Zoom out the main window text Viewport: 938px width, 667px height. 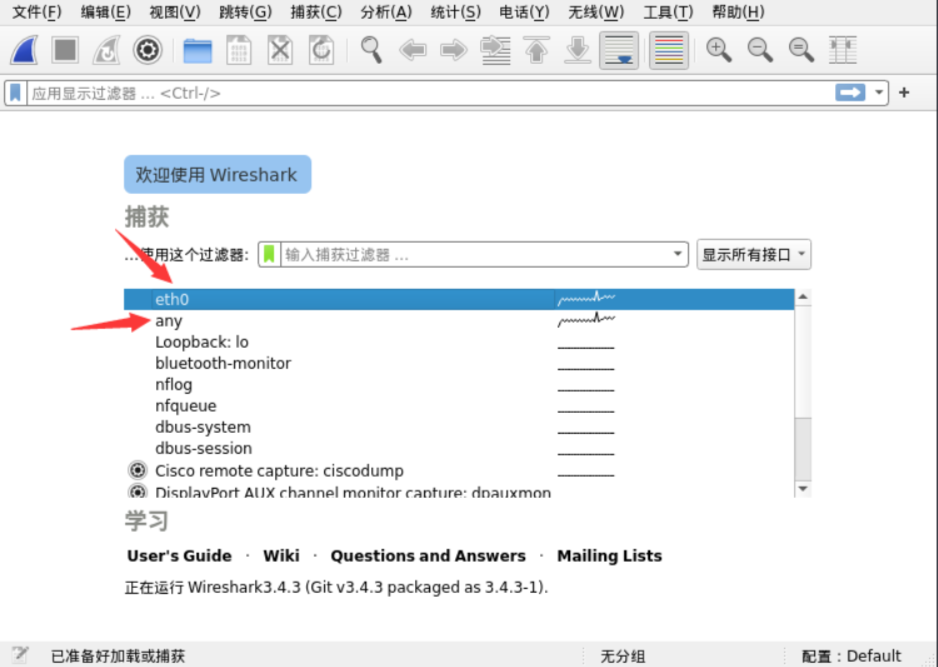760,50
